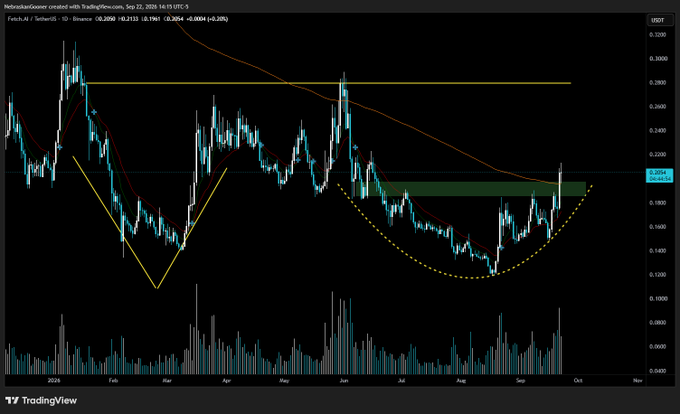Click the 2026 label on the time axis
The width and height of the screenshot is (680, 414).
click(54, 381)
